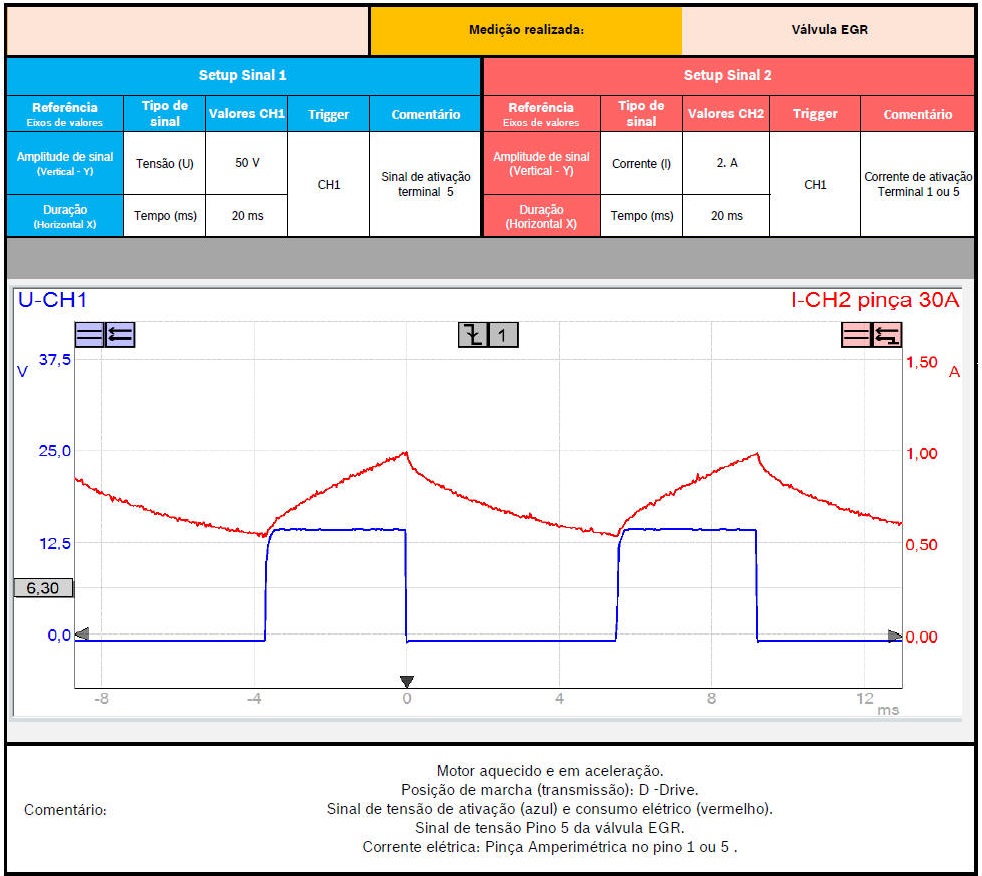
Task: Select the 50 V CH1 value cell
Action: tap(247, 163)
